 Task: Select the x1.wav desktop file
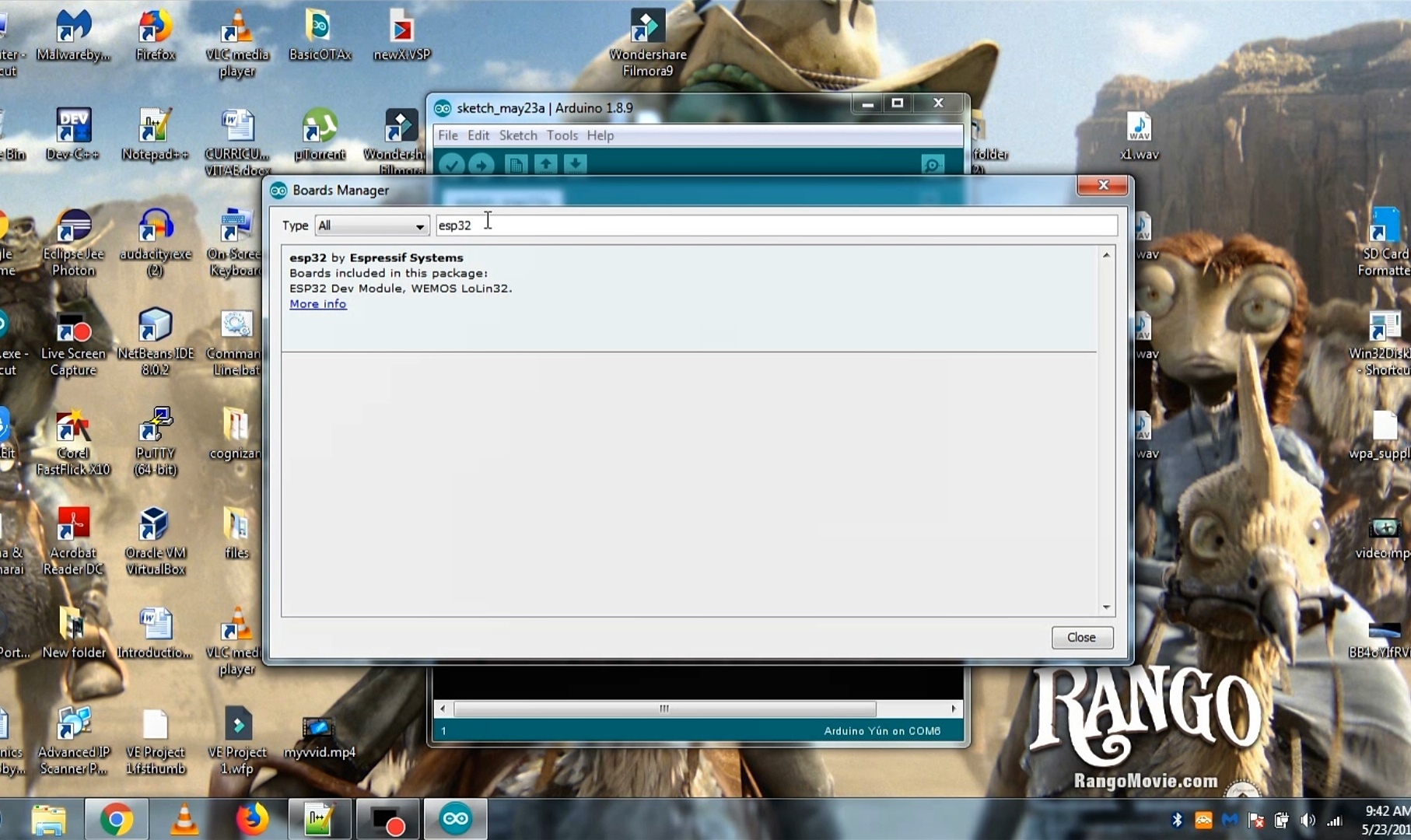(1139, 135)
